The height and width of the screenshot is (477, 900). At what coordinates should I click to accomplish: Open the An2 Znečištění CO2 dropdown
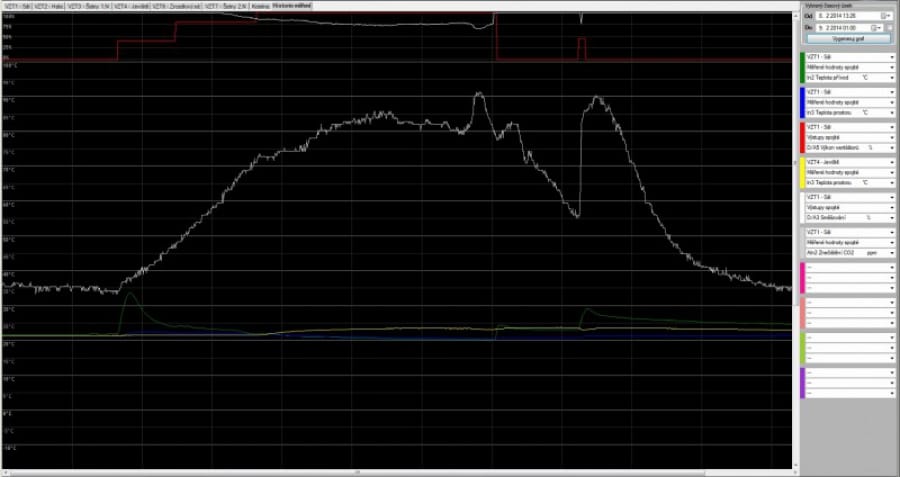[891, 252]
